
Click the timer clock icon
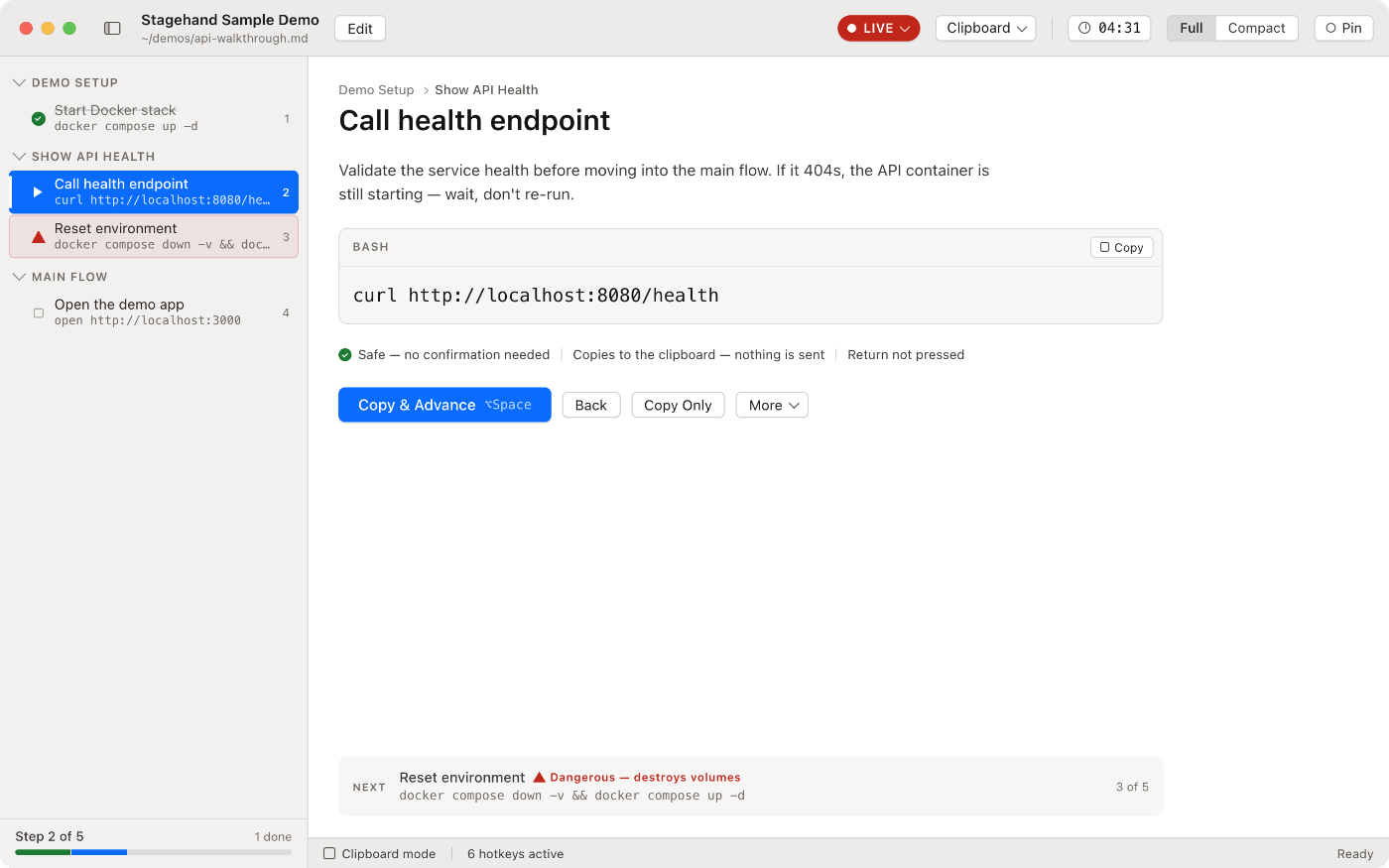pyautogui.click(x=1084, y=28)
